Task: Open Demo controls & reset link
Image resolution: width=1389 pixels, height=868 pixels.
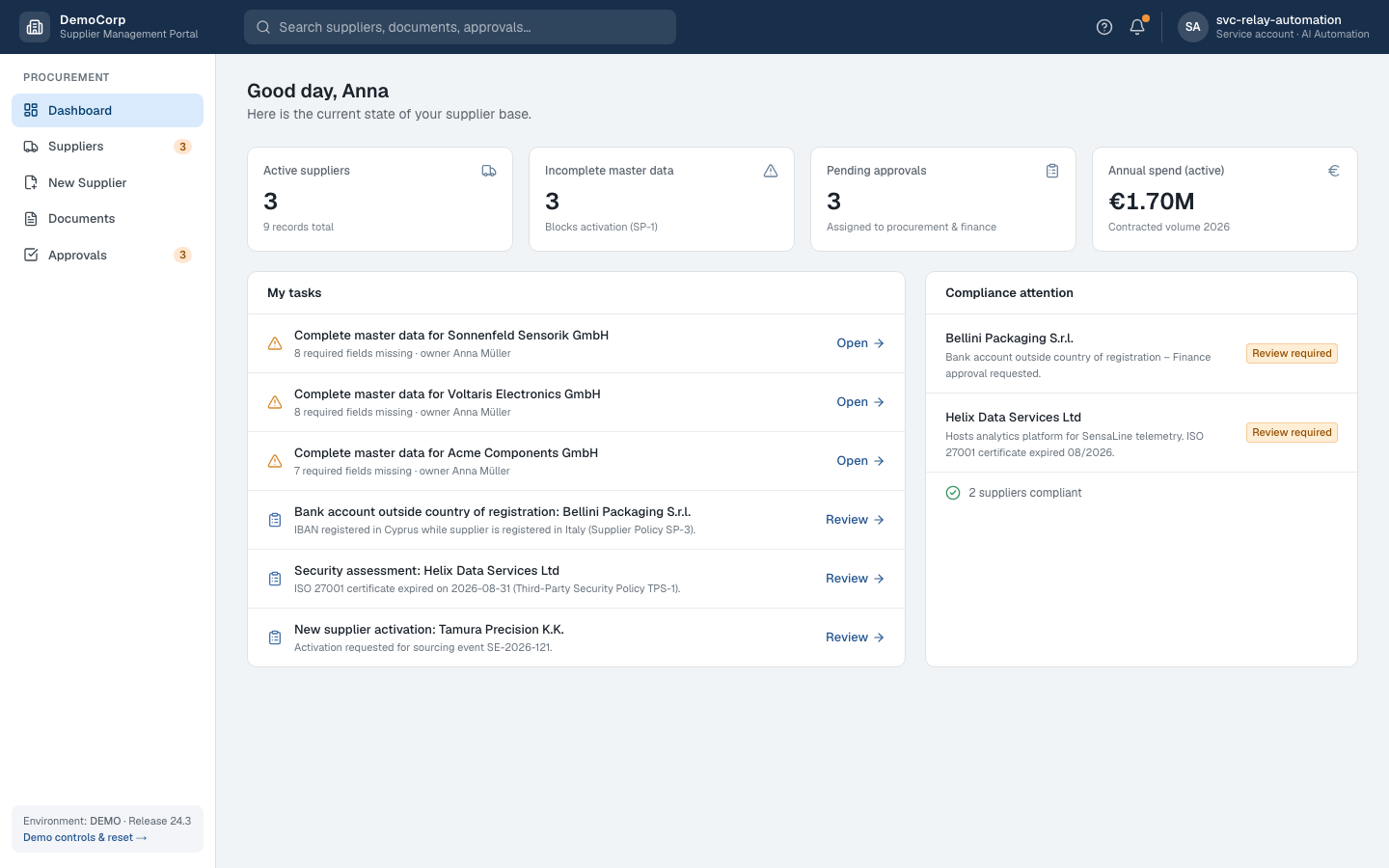Action: [85, 837]
